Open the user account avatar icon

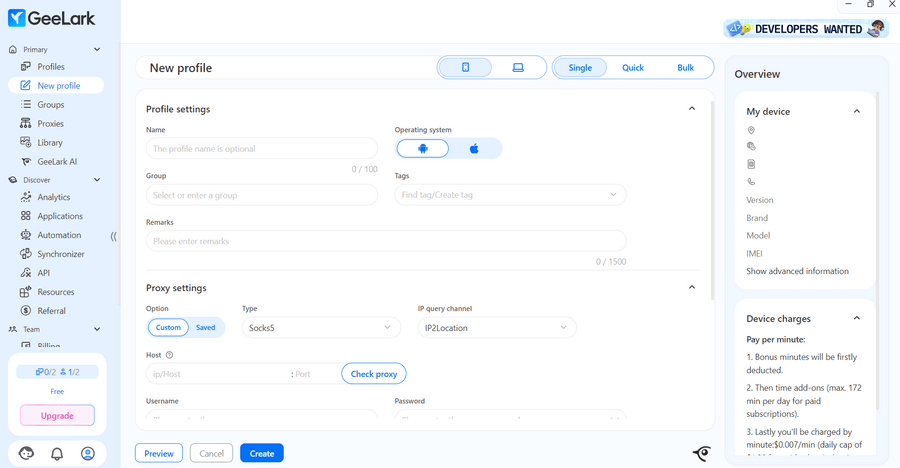[x=88, y=454]
